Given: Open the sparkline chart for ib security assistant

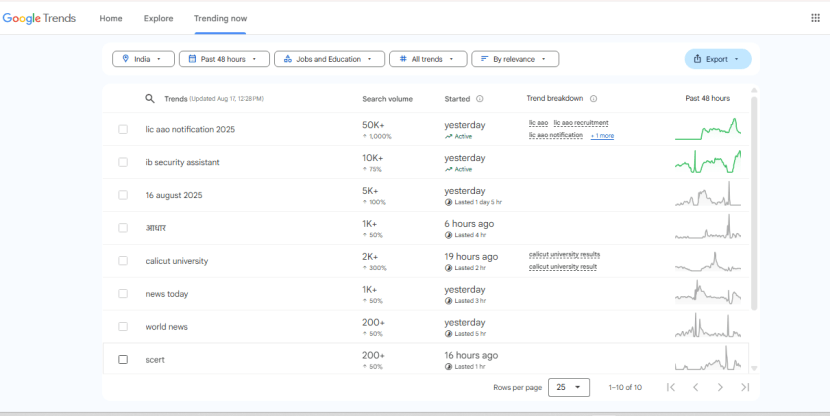Looking at the screenshot, I should [708, 162].
